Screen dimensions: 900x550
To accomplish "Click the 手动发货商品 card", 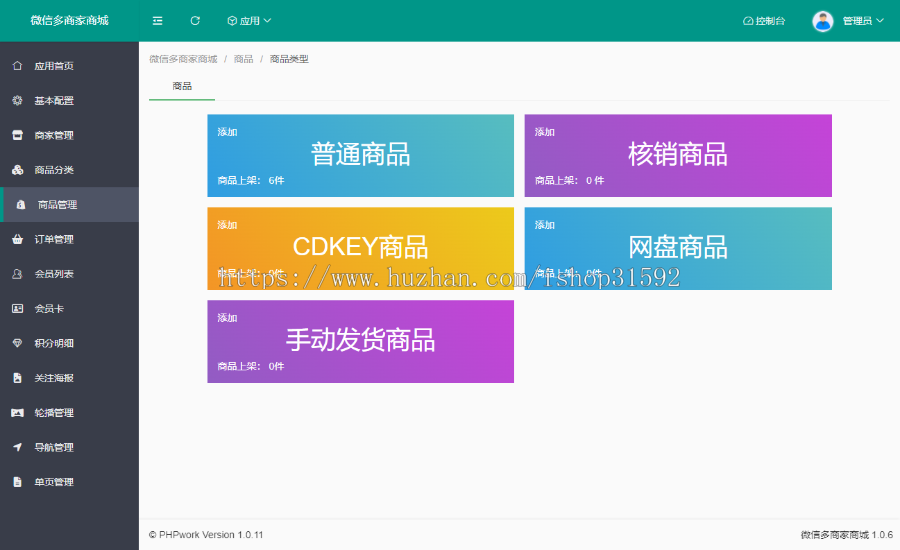I will [x=360, y=341].
